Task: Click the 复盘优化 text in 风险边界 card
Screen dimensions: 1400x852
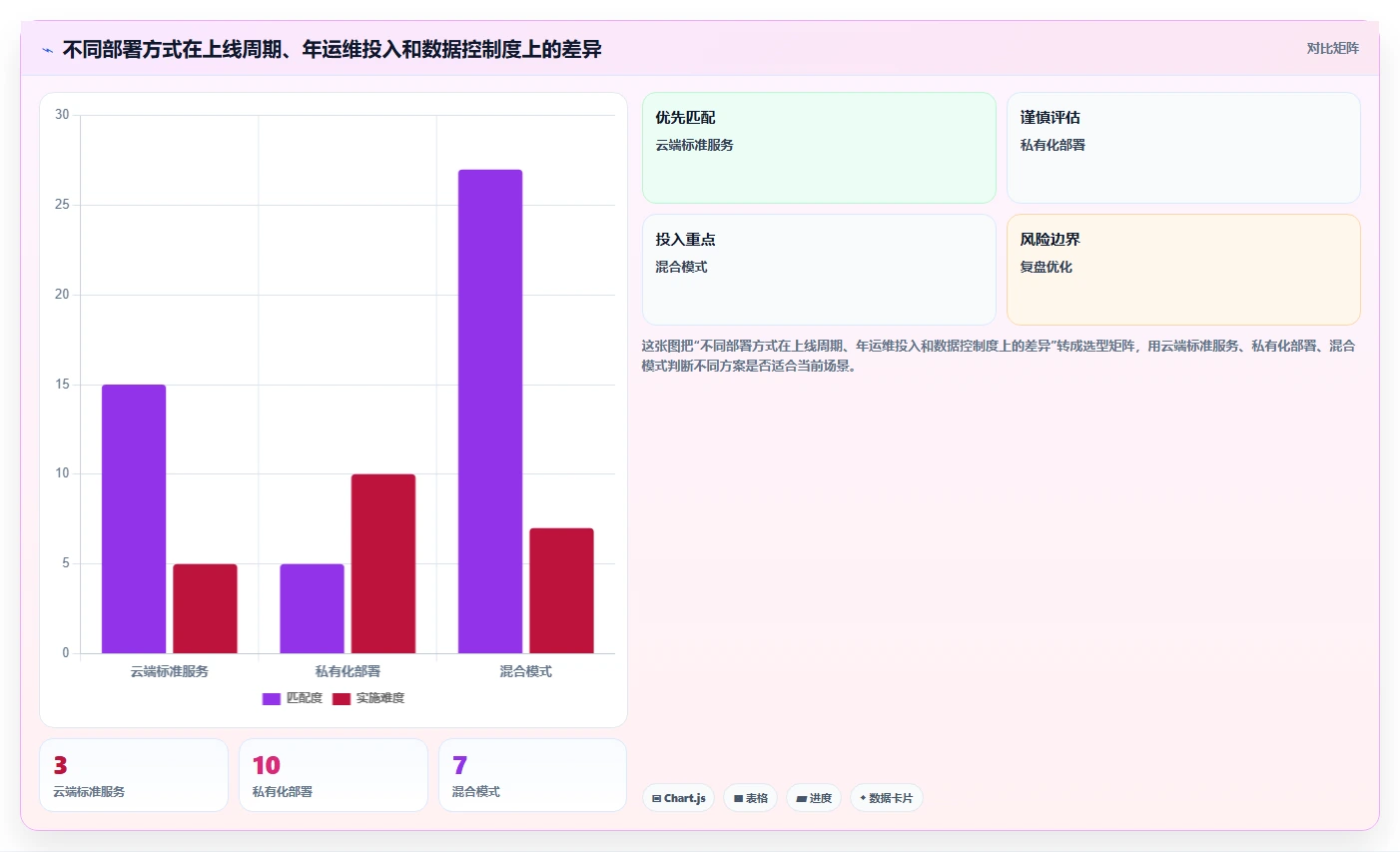Action: point(1046,267)
